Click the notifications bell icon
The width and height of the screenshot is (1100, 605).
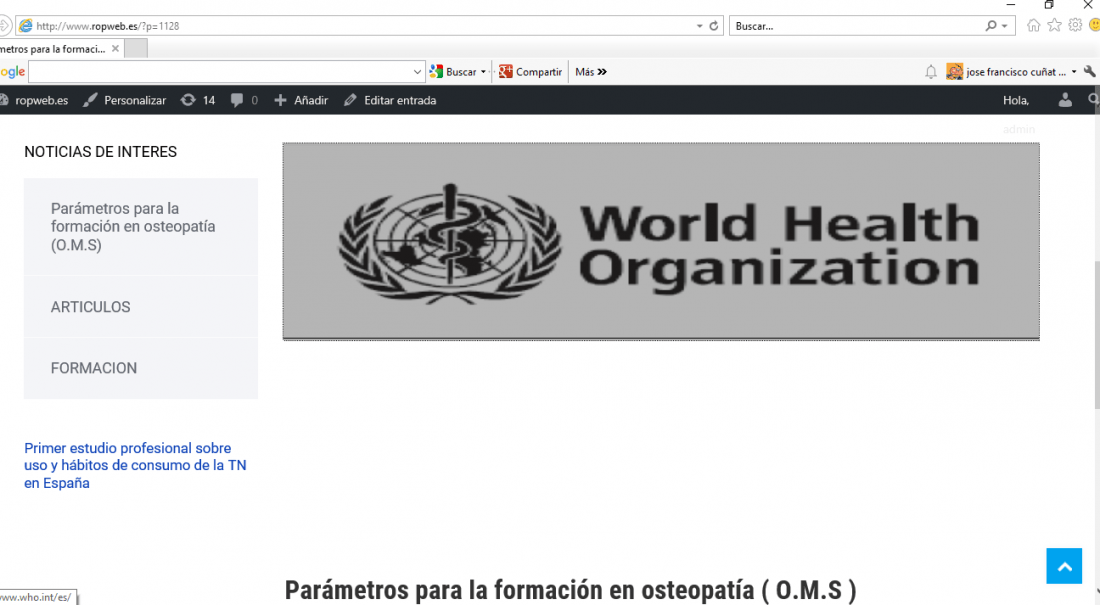(931, 72)
